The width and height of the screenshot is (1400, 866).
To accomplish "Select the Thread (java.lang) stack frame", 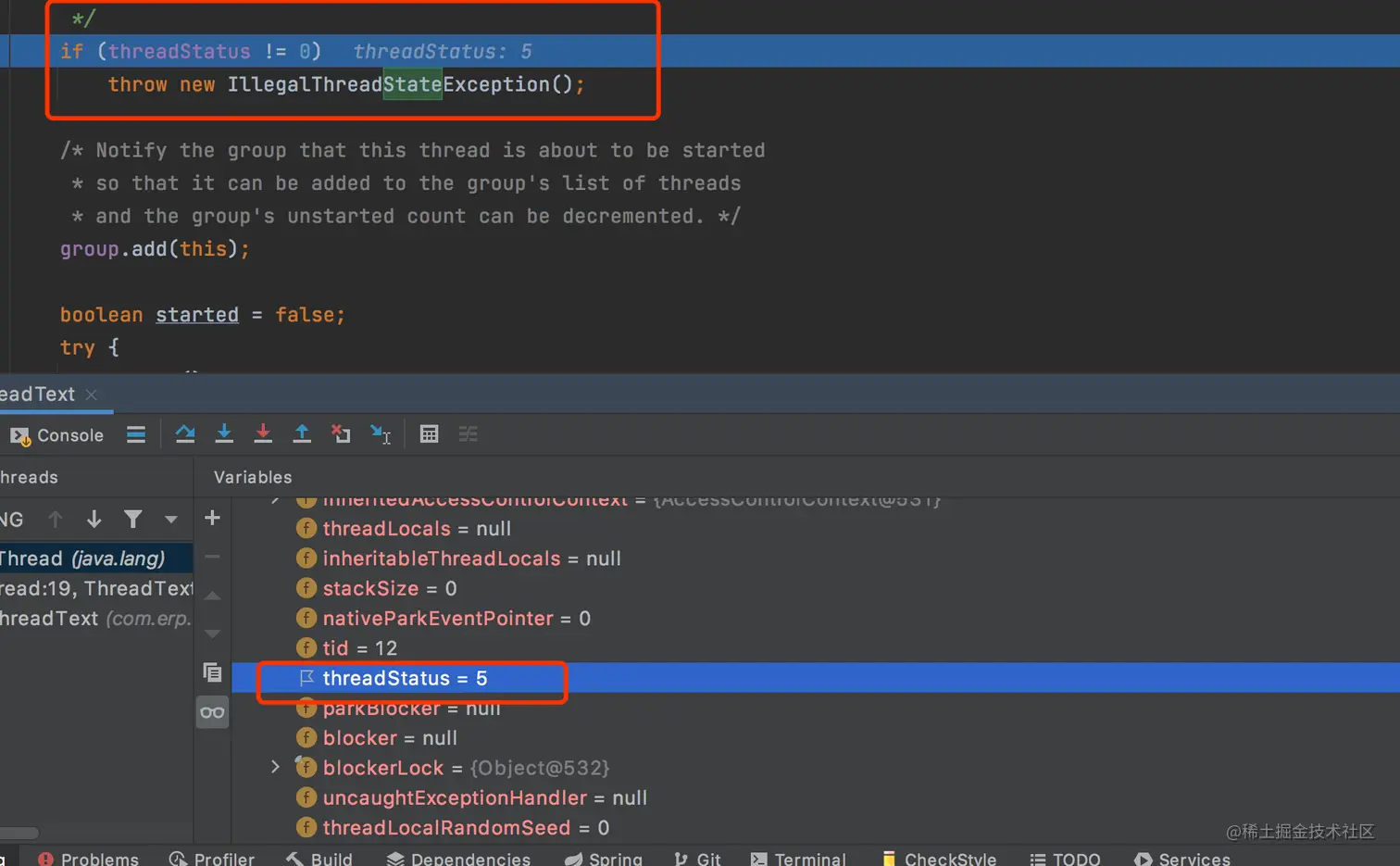I will tap(96, 559).
